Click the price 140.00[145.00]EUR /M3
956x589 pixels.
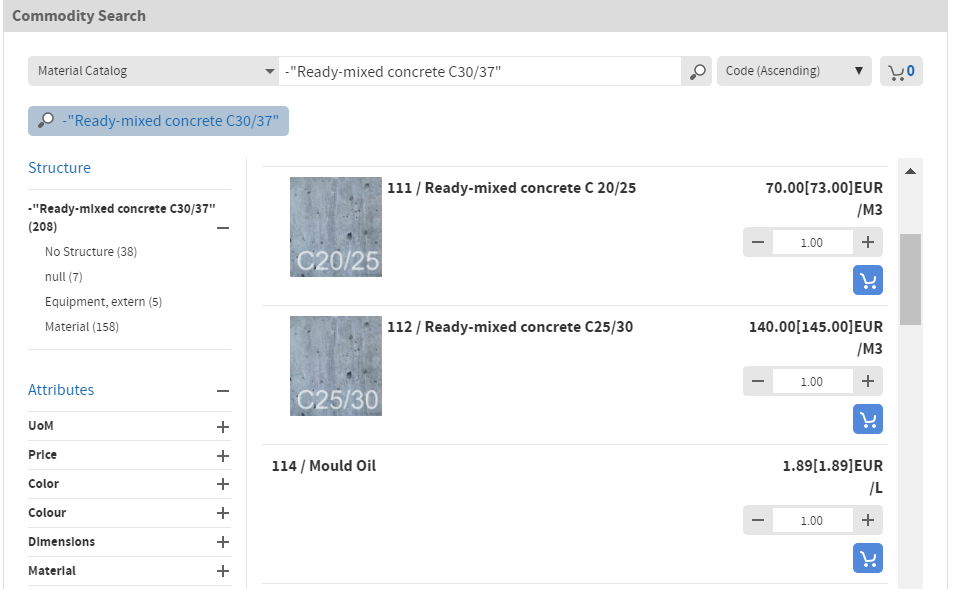click(816, 338)
